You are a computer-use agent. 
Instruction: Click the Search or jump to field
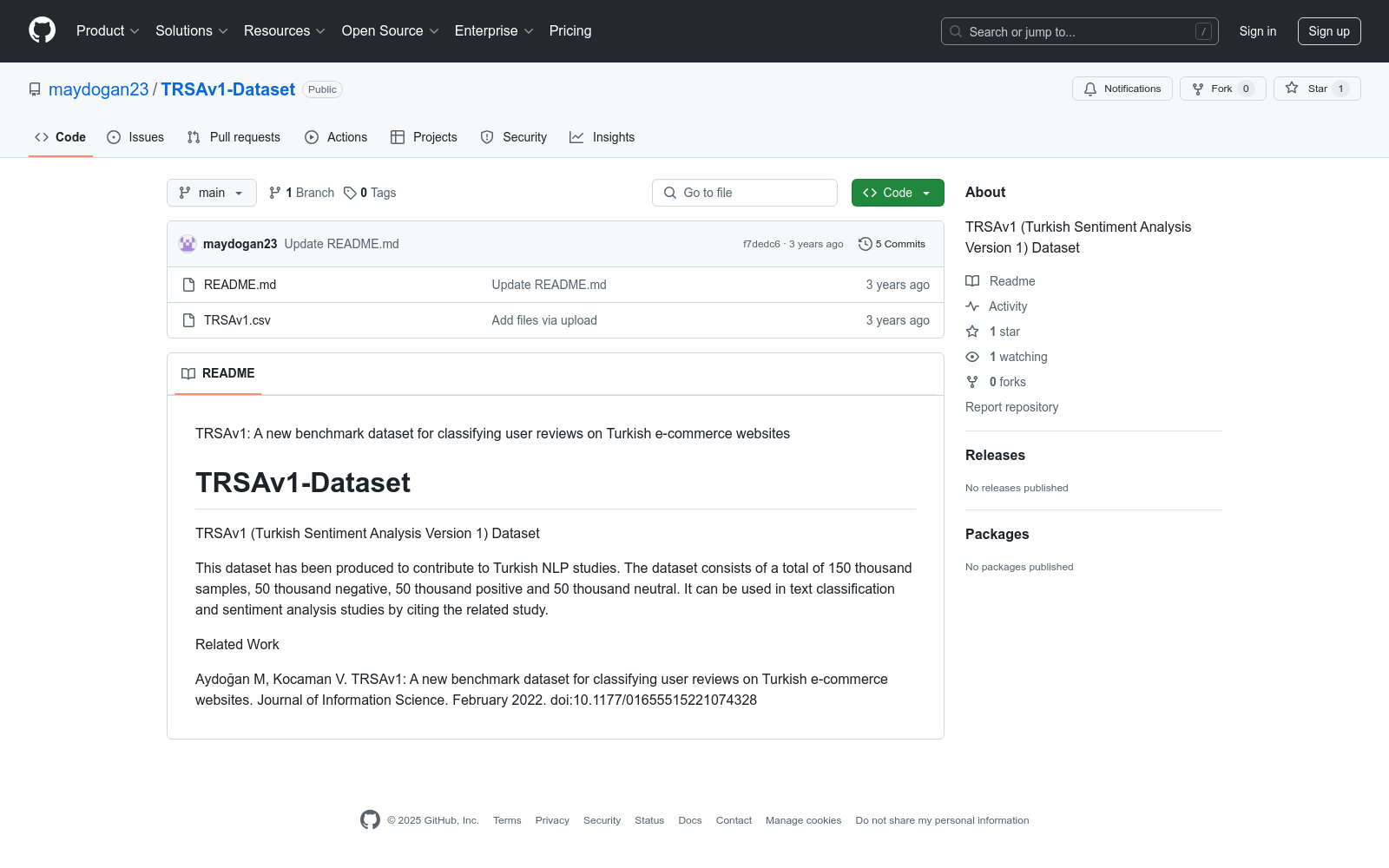(x=1080, y=31)
